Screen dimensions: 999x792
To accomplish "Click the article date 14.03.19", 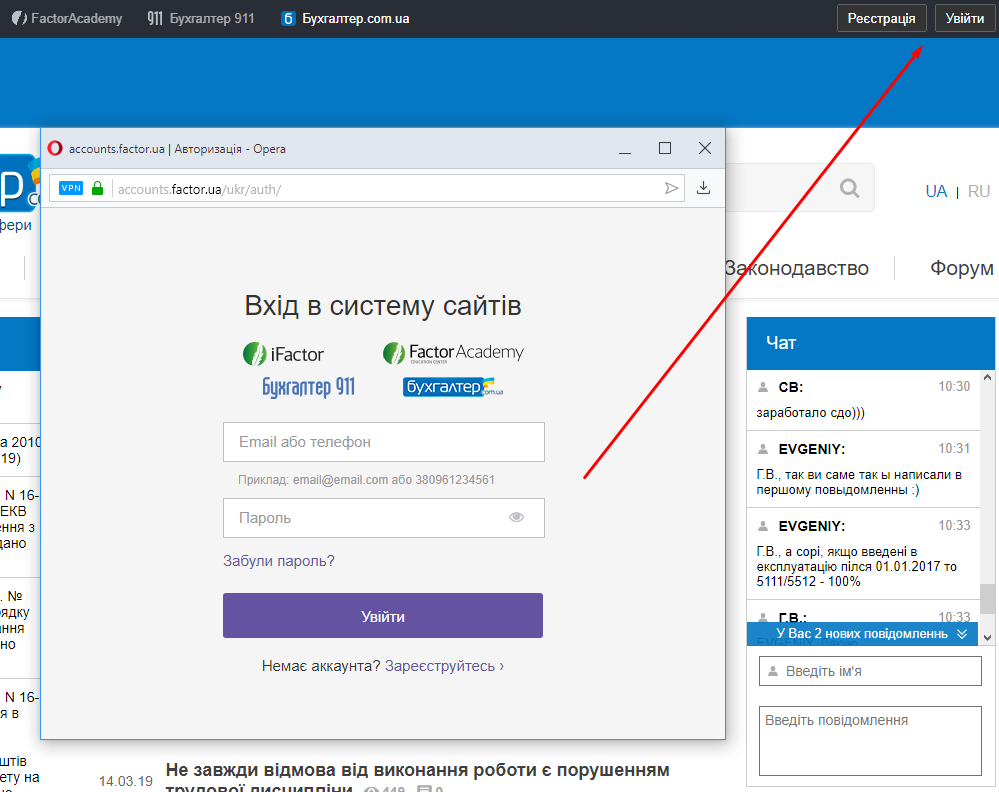I will coord(126,781).
